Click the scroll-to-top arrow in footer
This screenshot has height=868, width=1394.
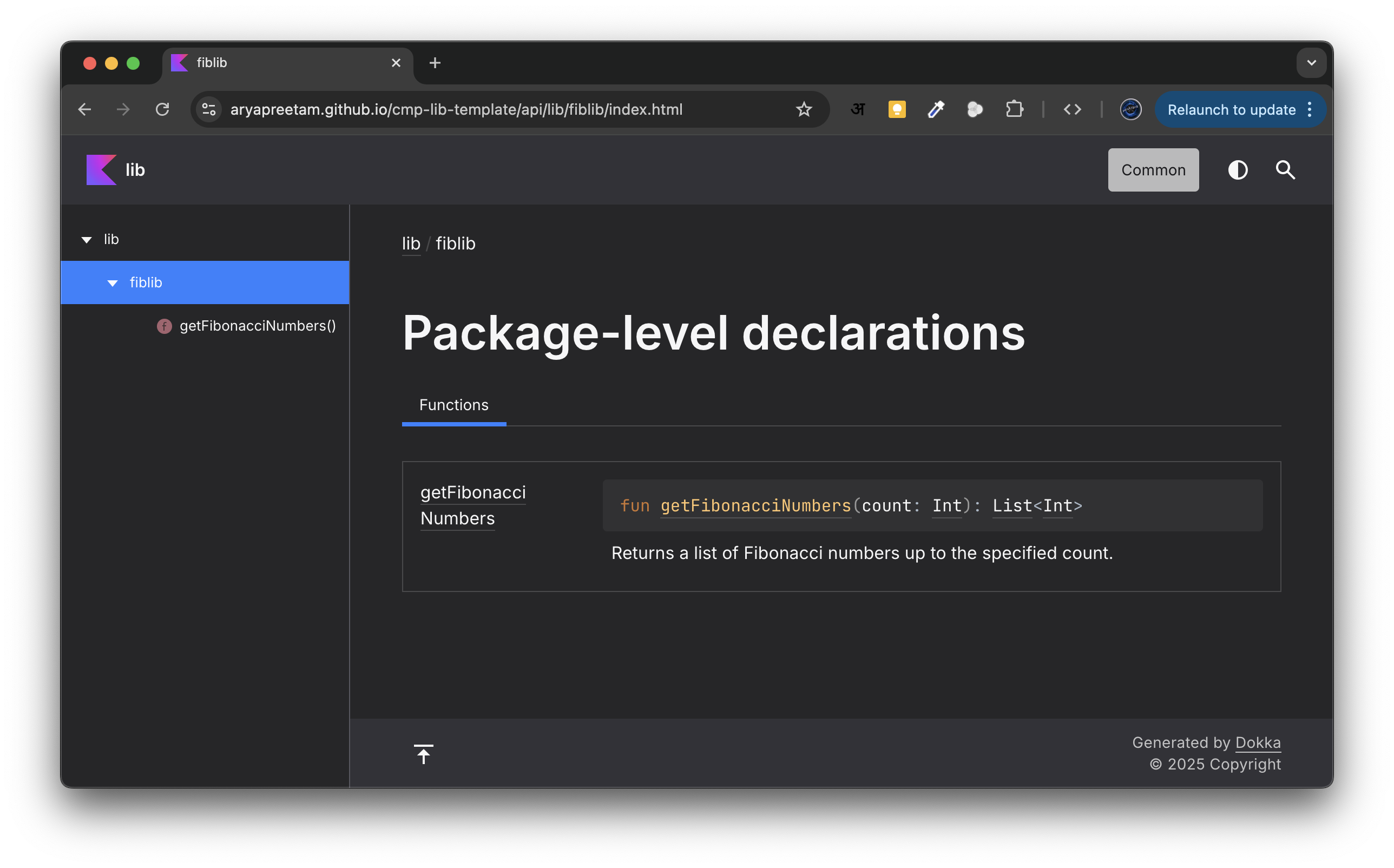point(424,754)
